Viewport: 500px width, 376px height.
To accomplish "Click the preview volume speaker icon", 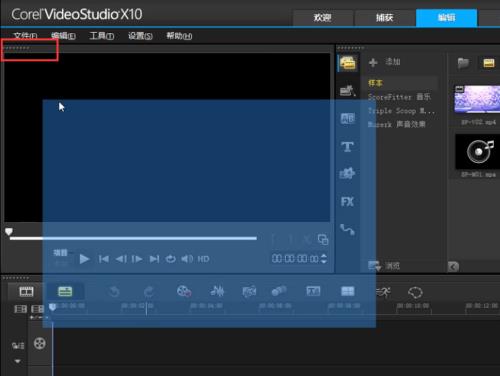I will tap(187, 259).
